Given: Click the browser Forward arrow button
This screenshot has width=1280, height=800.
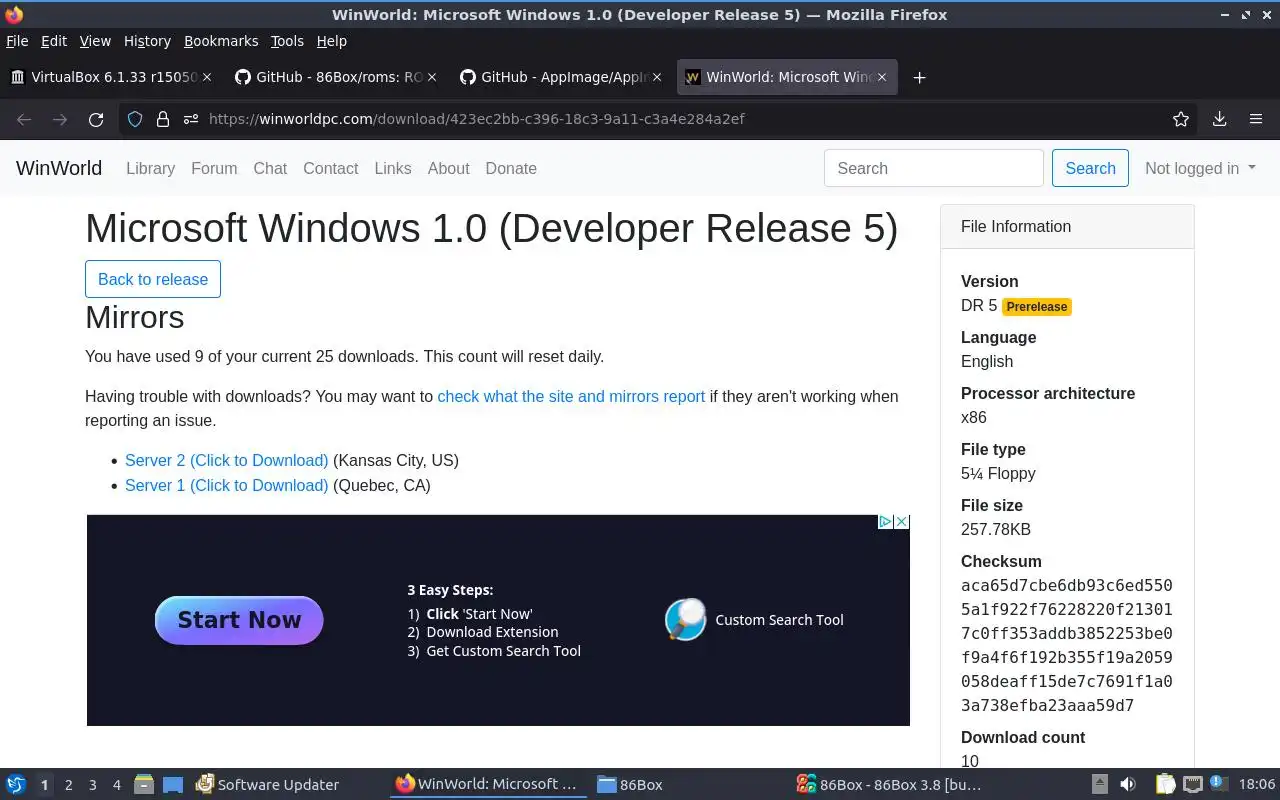Looking at the screenshot, I should (x=60, y=119).
